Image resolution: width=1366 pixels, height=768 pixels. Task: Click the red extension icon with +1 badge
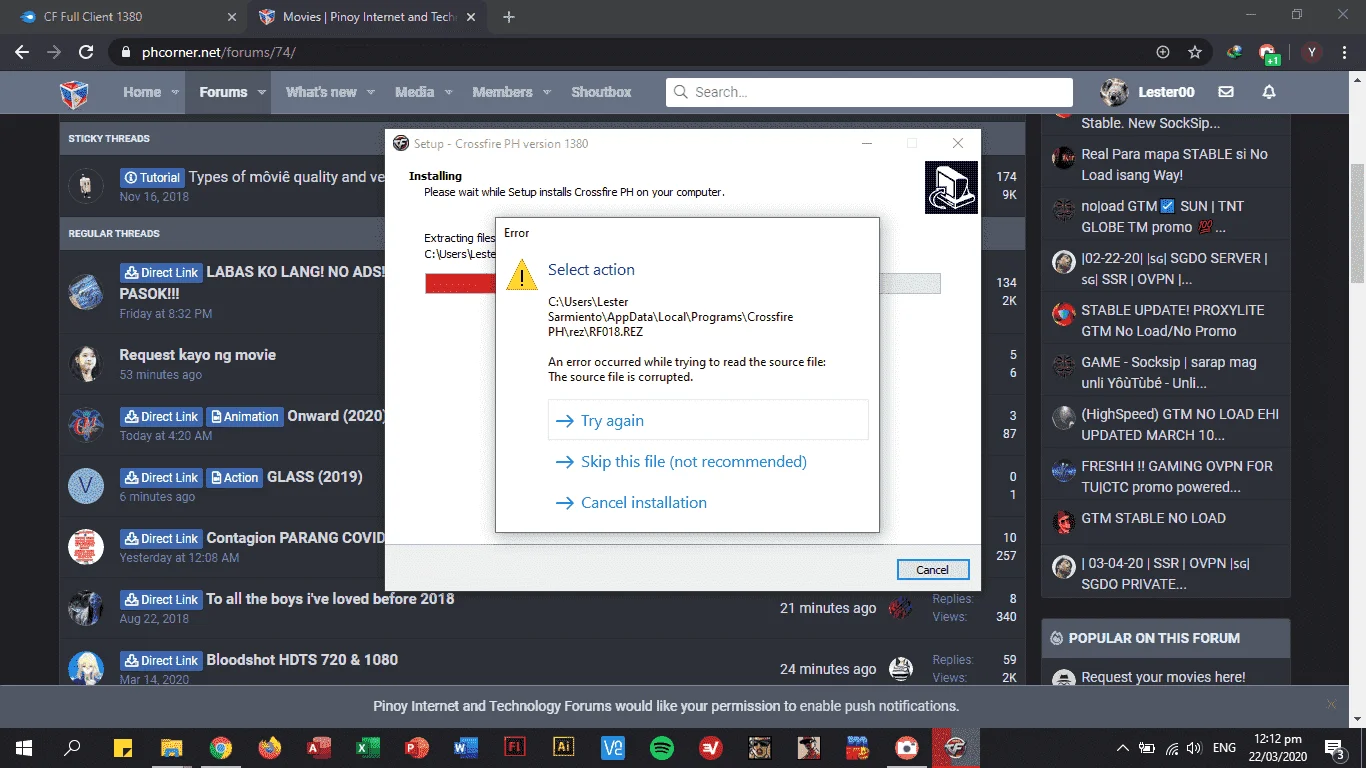click(1268, 53)
